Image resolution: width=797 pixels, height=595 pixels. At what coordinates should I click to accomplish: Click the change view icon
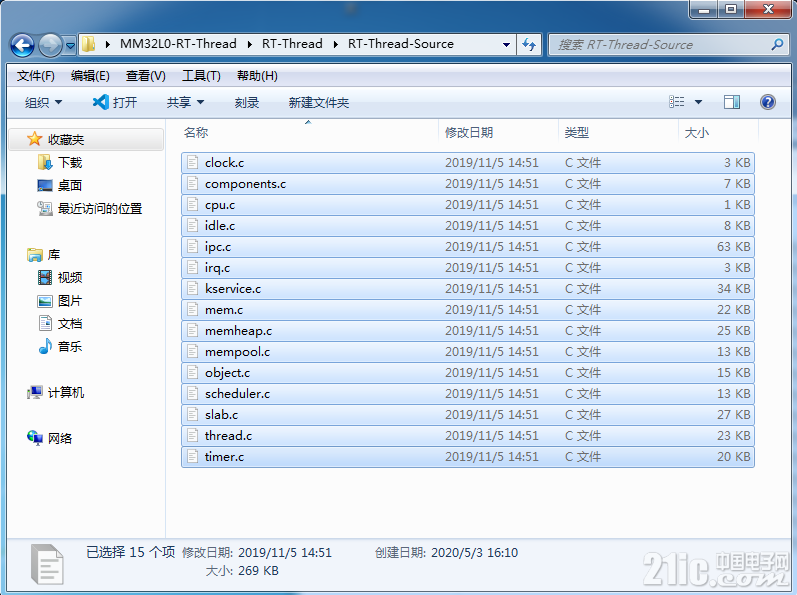coord(677,102)
